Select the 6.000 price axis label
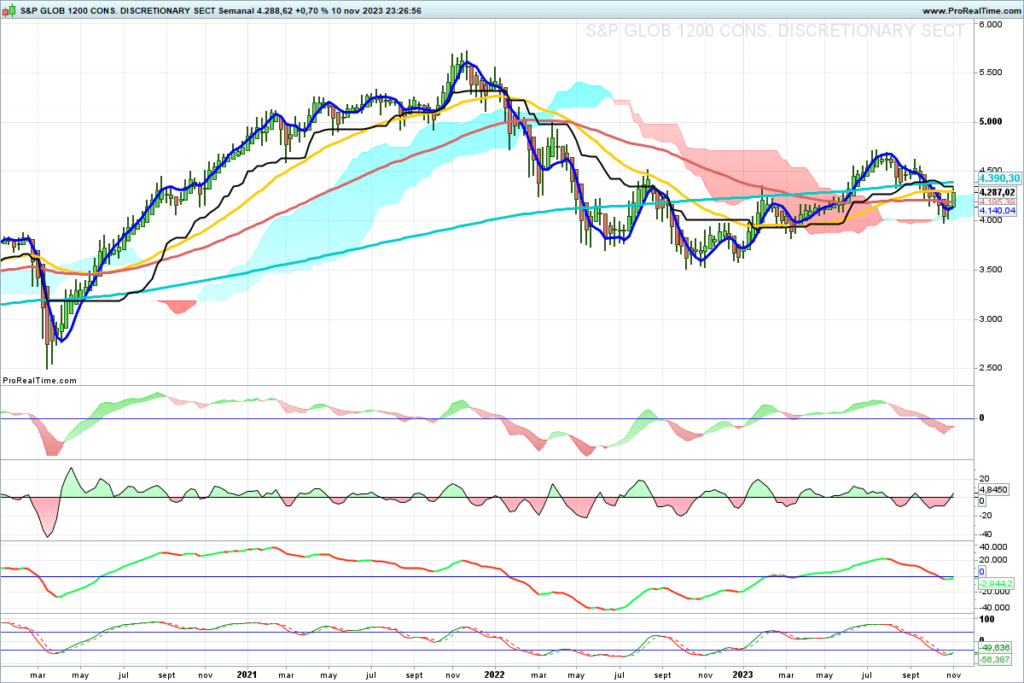 990,24
